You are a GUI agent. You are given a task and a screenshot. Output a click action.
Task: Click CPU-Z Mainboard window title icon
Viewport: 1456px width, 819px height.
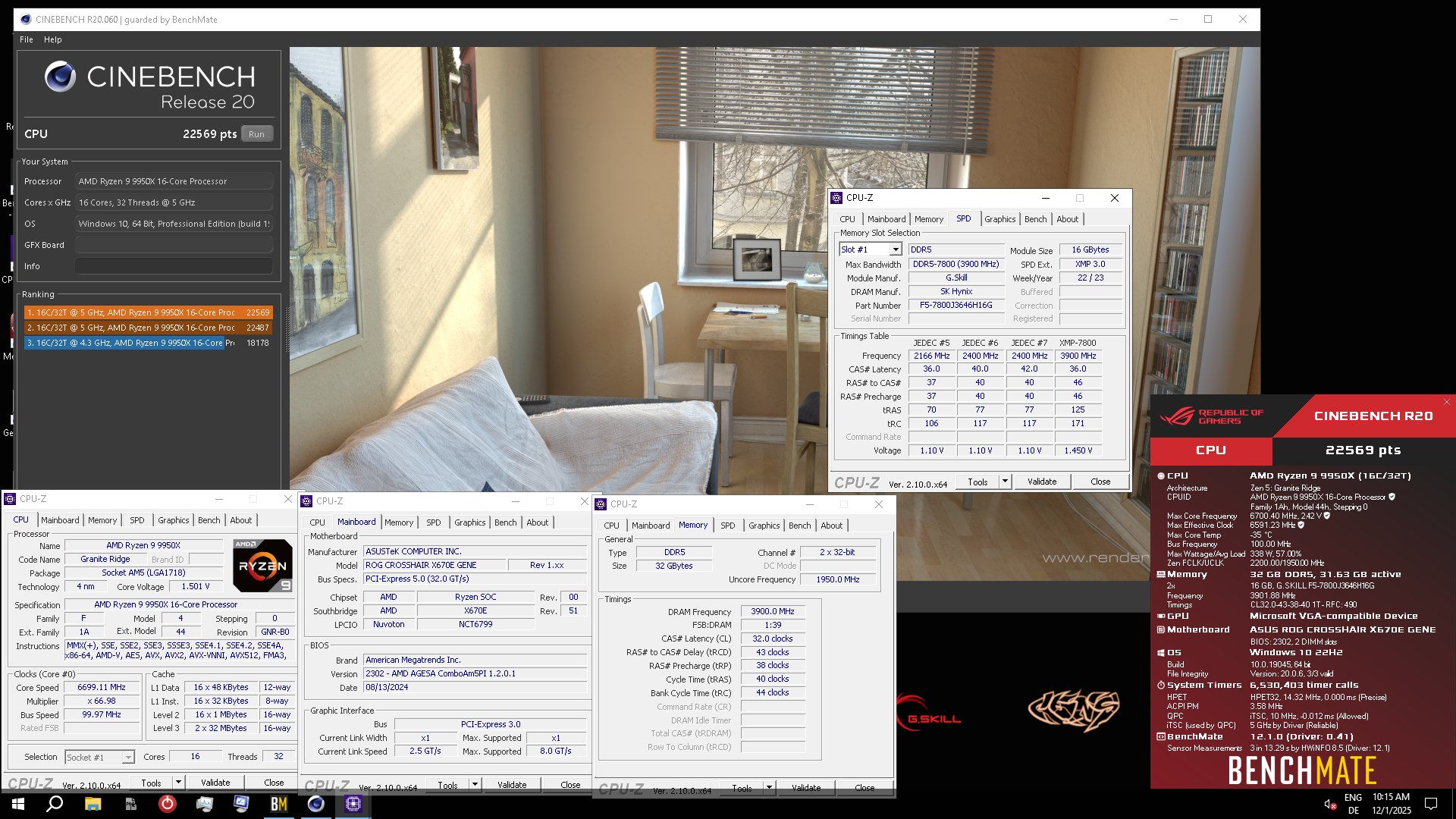pyautogui.click(x=306, y=501)
